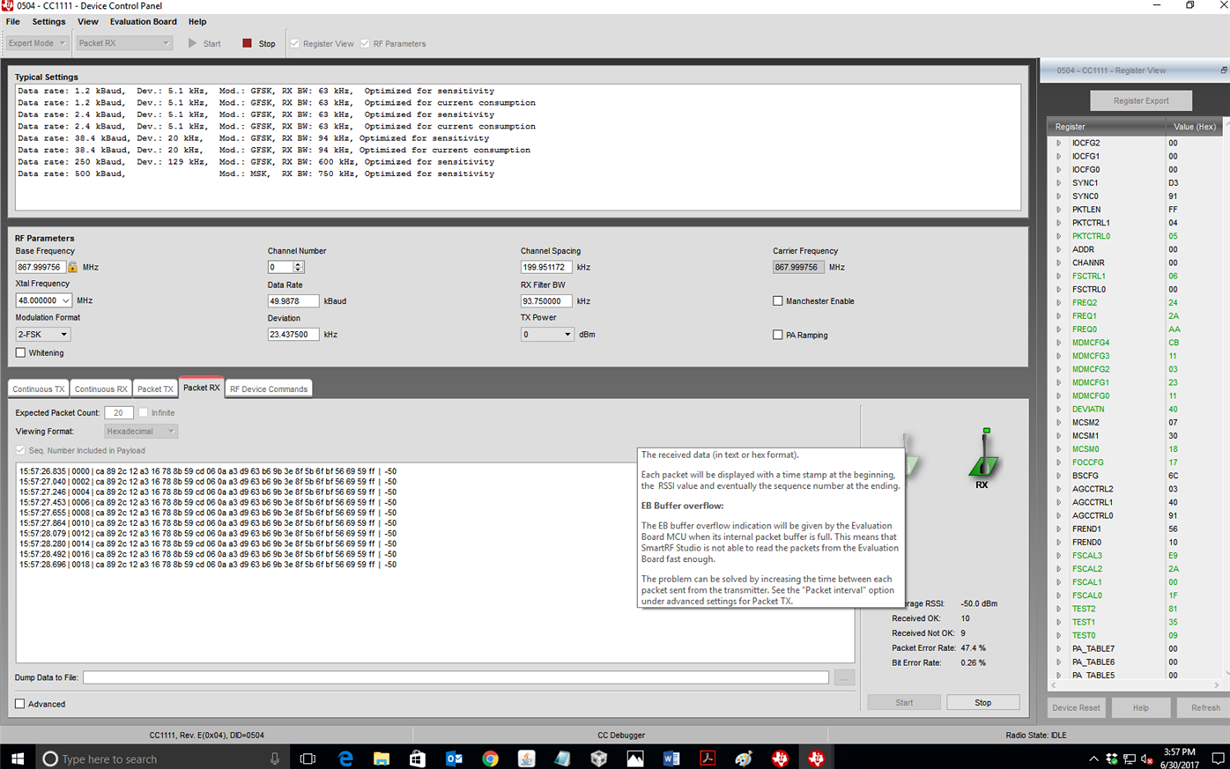The height and width of the screenshot is (769, 1230).
Task: Open the View menu
Action: pyautogui.click(x=88, y=21)
